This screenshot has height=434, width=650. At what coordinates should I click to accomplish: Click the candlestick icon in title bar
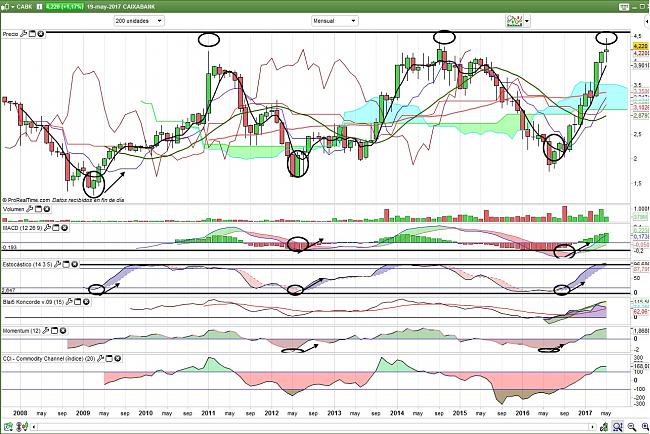[5, 7]
